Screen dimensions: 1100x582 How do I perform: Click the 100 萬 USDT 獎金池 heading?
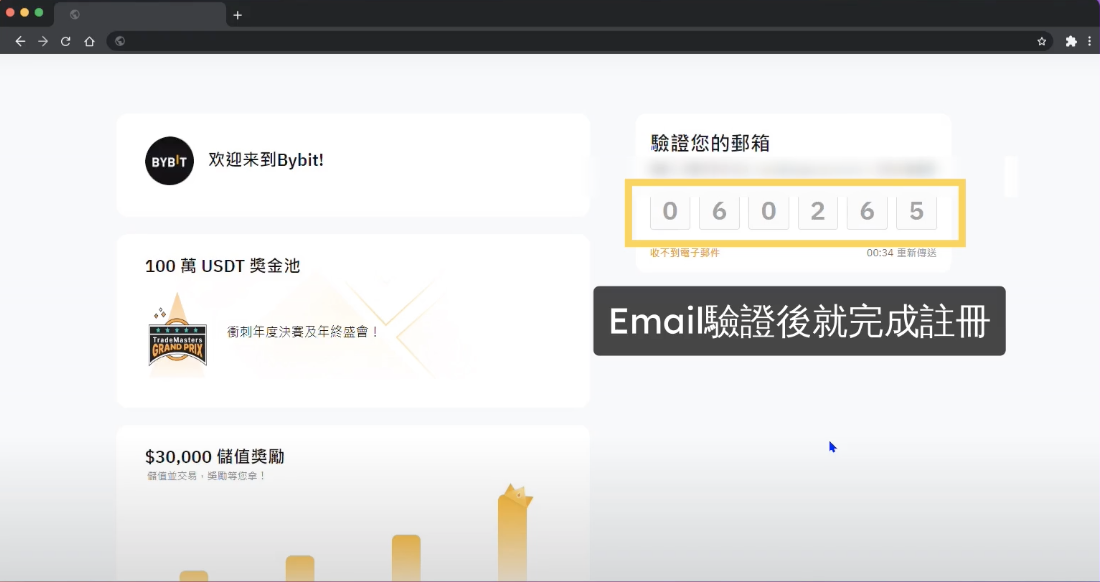pyautogui.click(x=222, y=266)
